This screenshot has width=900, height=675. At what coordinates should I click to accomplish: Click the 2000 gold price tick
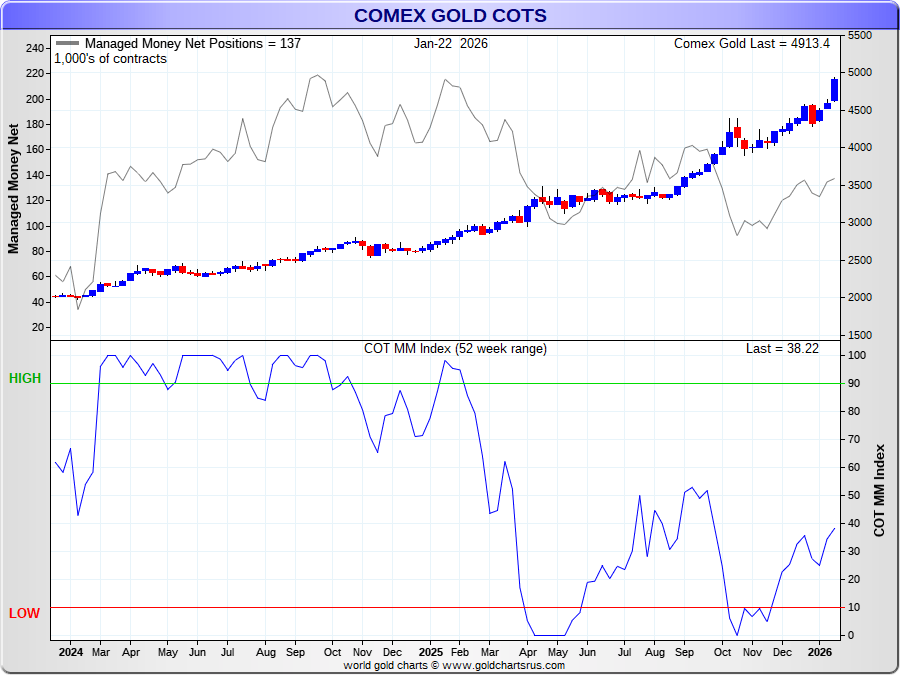(x=860, y=298)
